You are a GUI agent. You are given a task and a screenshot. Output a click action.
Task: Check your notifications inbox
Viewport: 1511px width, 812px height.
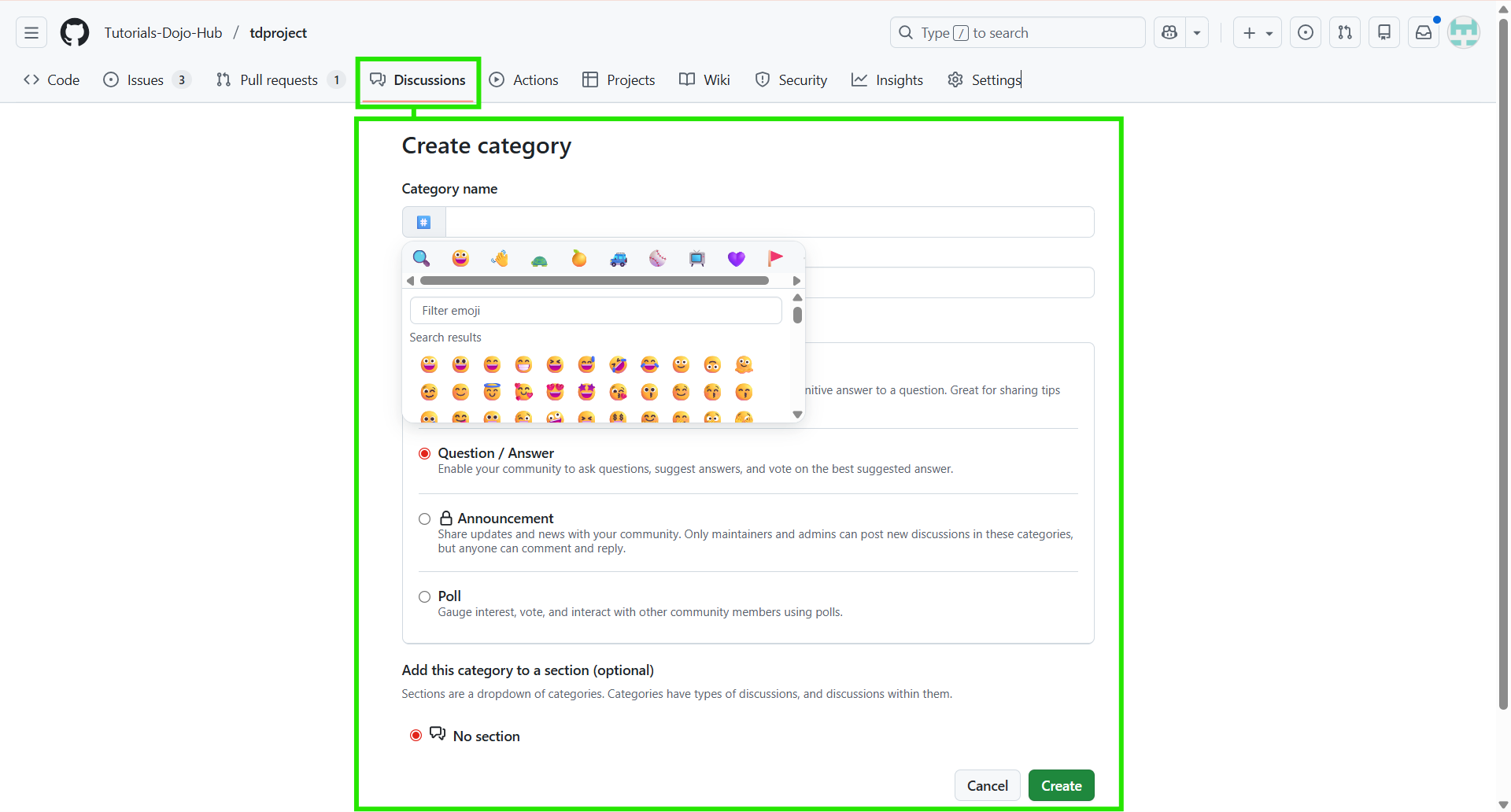click(1424, 32)
